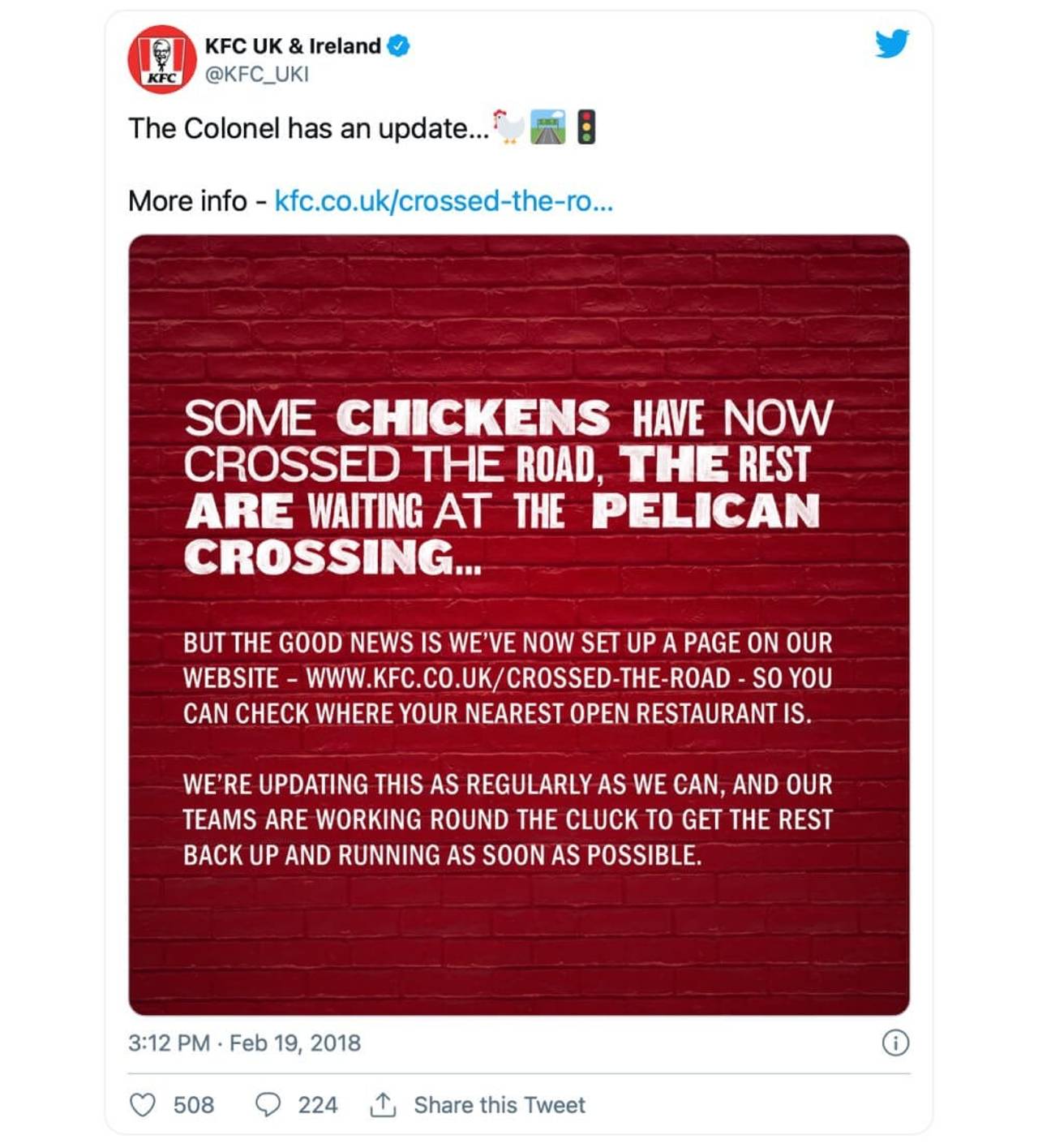This screenshot has height=1148, width=1038.
Task: Click the reply speech bubble icon
Action: [x=268, y=1104]
